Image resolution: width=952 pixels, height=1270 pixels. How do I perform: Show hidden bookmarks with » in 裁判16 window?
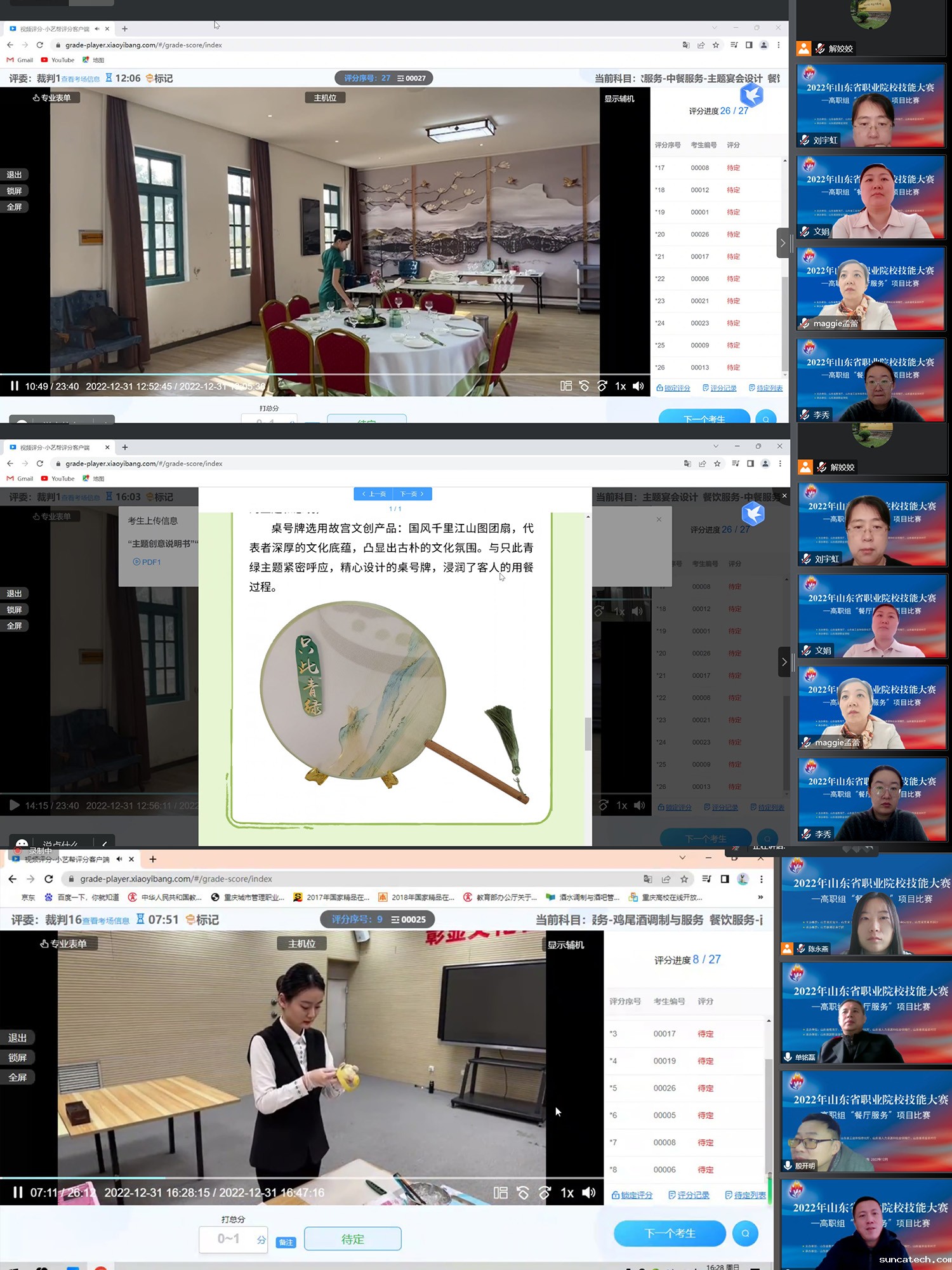[x=760, y=897]
